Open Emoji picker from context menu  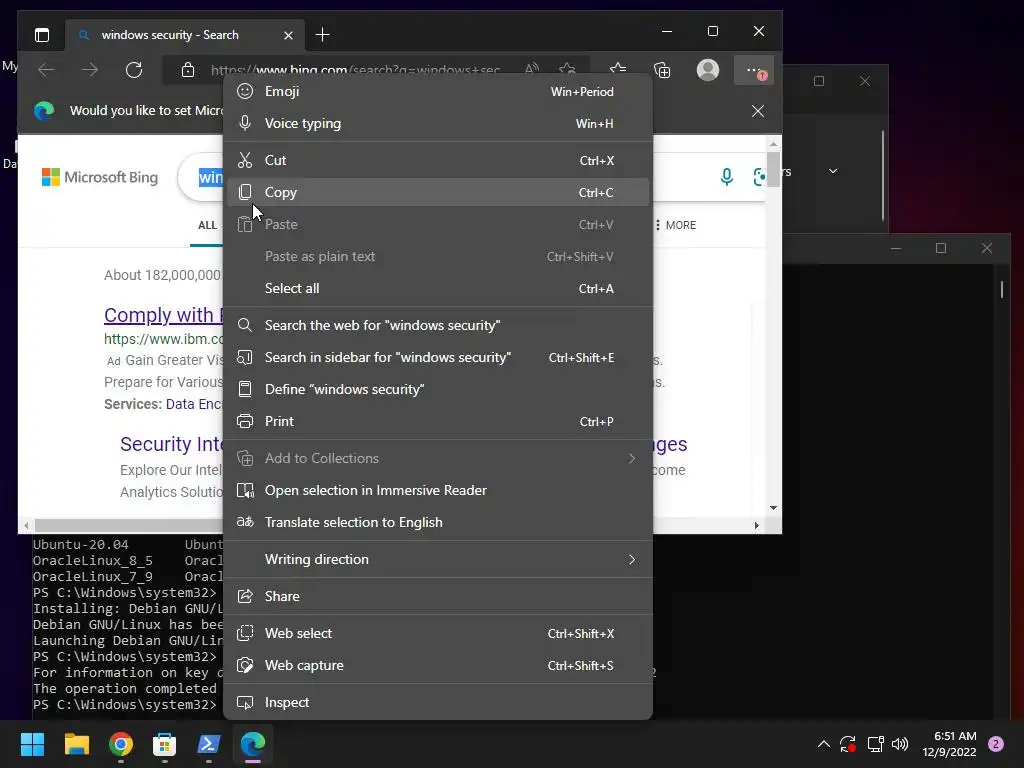(x=438, y=91)
